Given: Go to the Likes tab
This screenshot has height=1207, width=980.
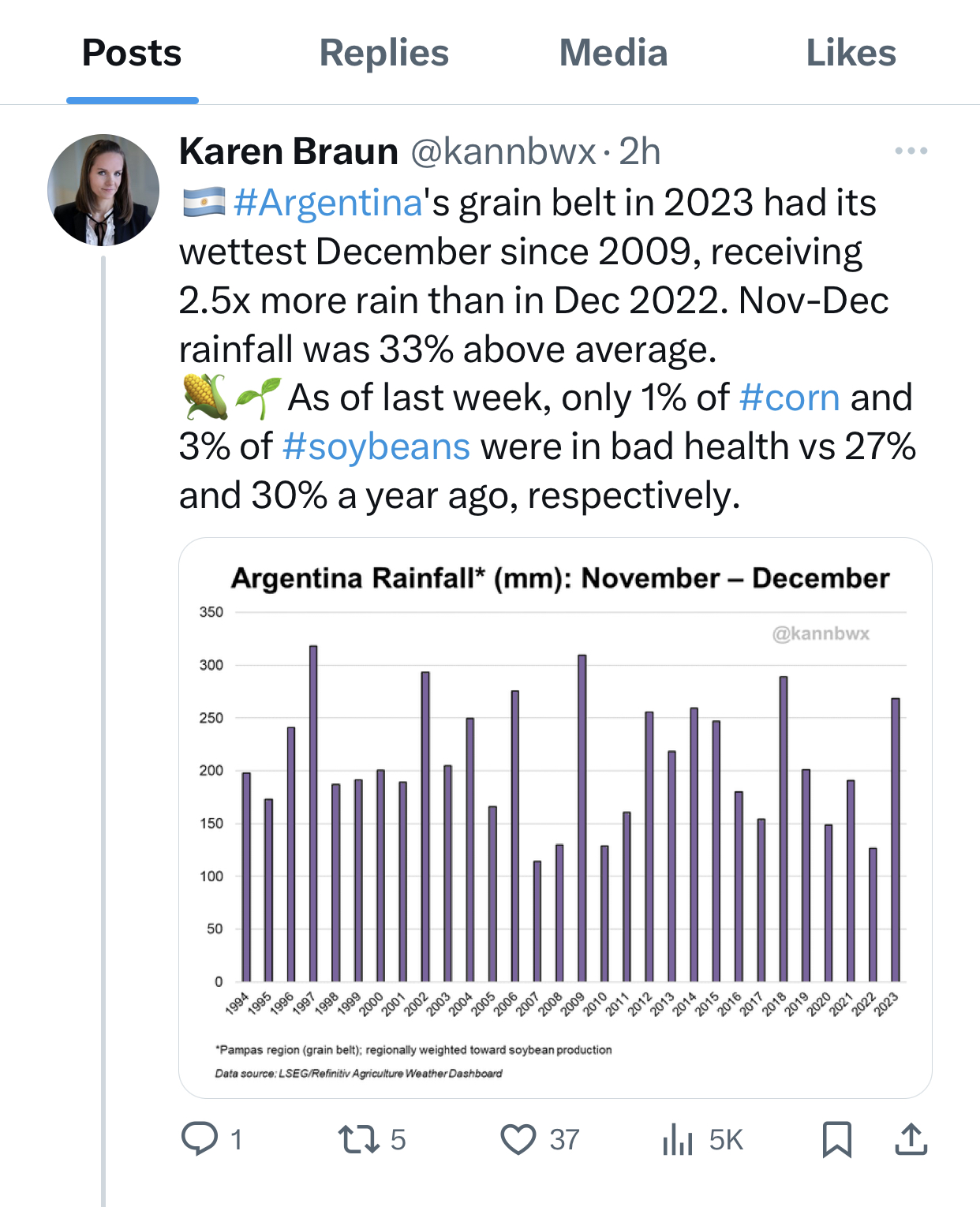Looking at the screenshot, I should [851, 54].
